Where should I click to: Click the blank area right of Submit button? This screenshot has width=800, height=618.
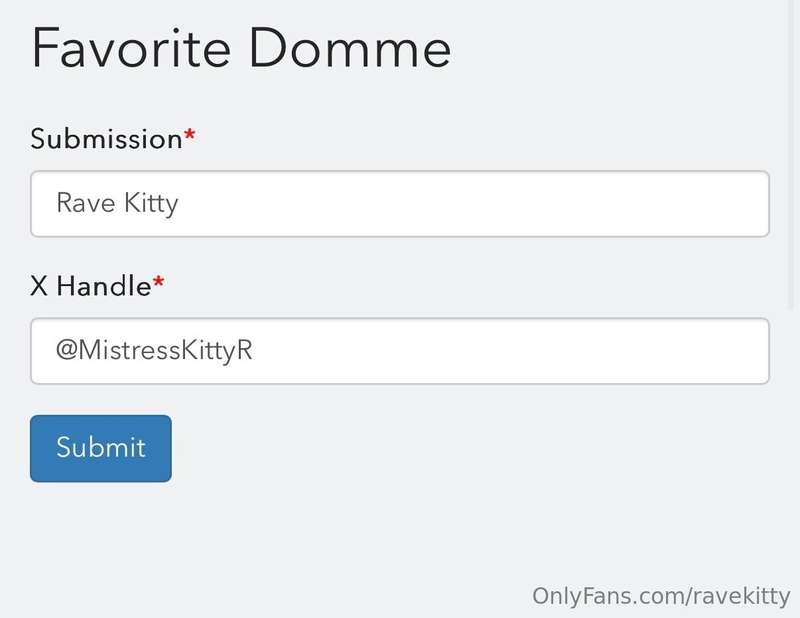(x=450, y=448)
